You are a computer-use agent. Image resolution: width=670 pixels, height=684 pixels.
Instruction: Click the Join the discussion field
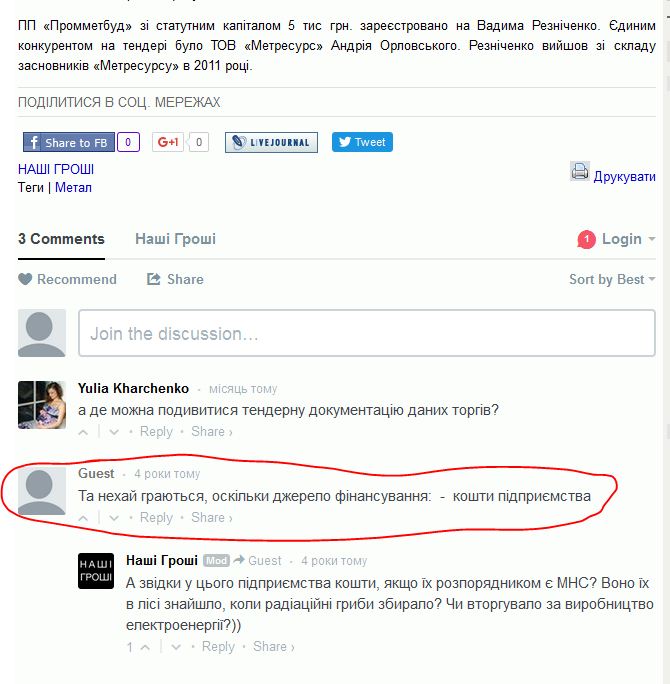pyautogui.click(x=367, y=333)
